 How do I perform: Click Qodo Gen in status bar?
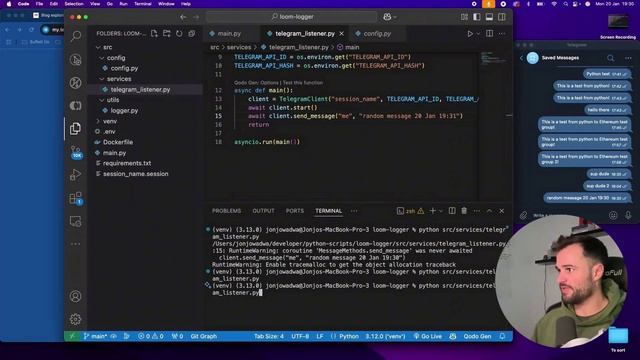(477, 336)
